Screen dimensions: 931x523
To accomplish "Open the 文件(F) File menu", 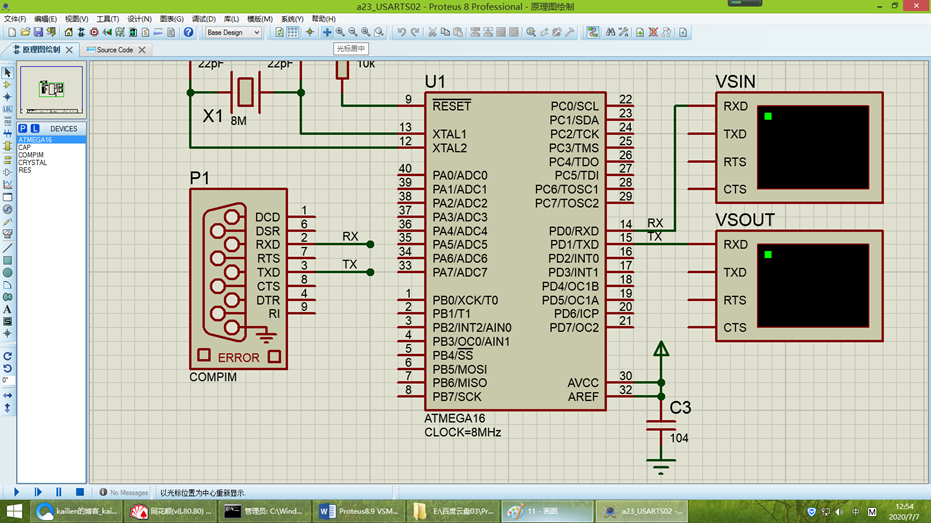I will 15,19.
